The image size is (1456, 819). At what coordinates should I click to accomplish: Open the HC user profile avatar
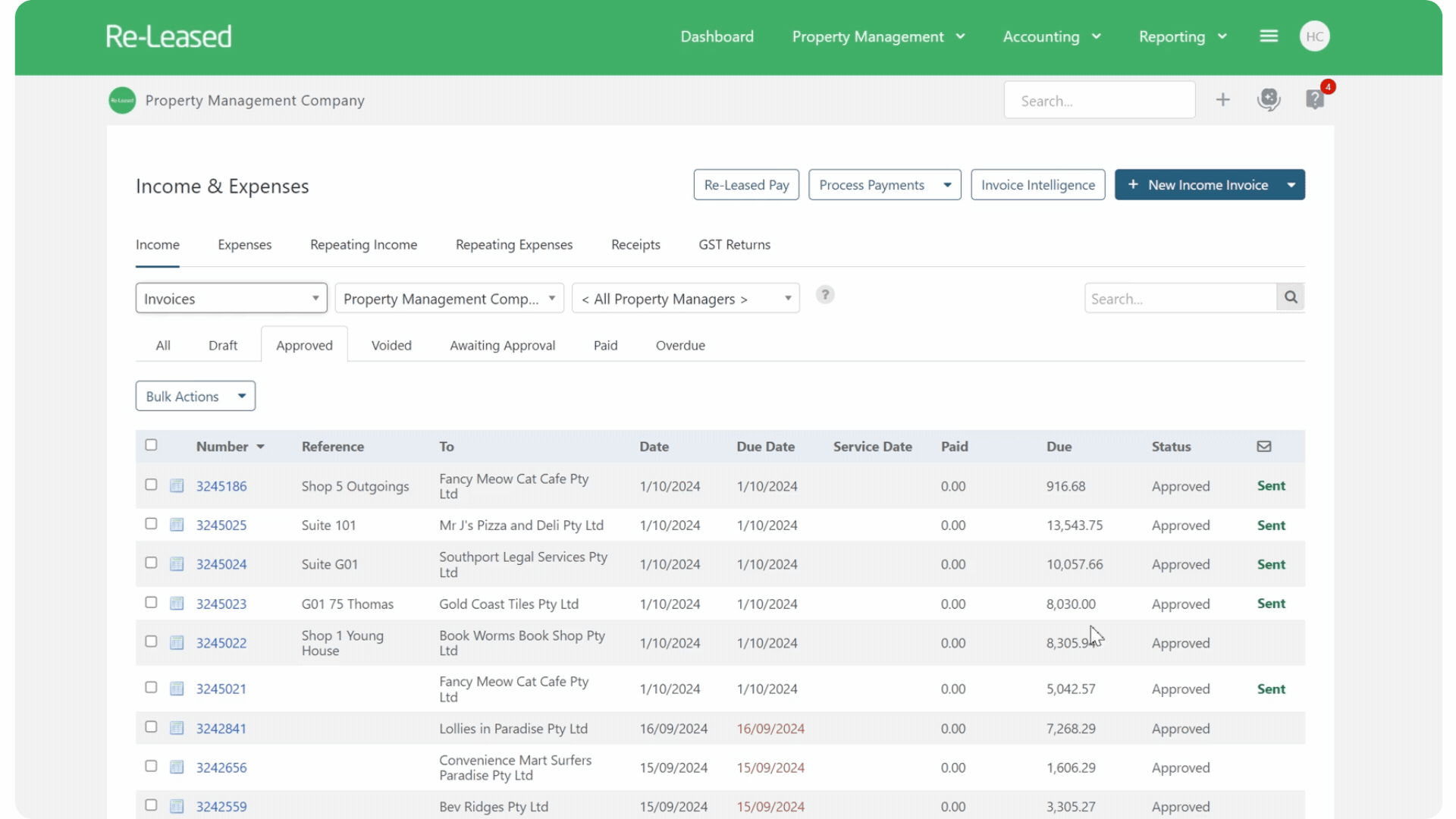pyautogui.click(x=1315, y=36)
